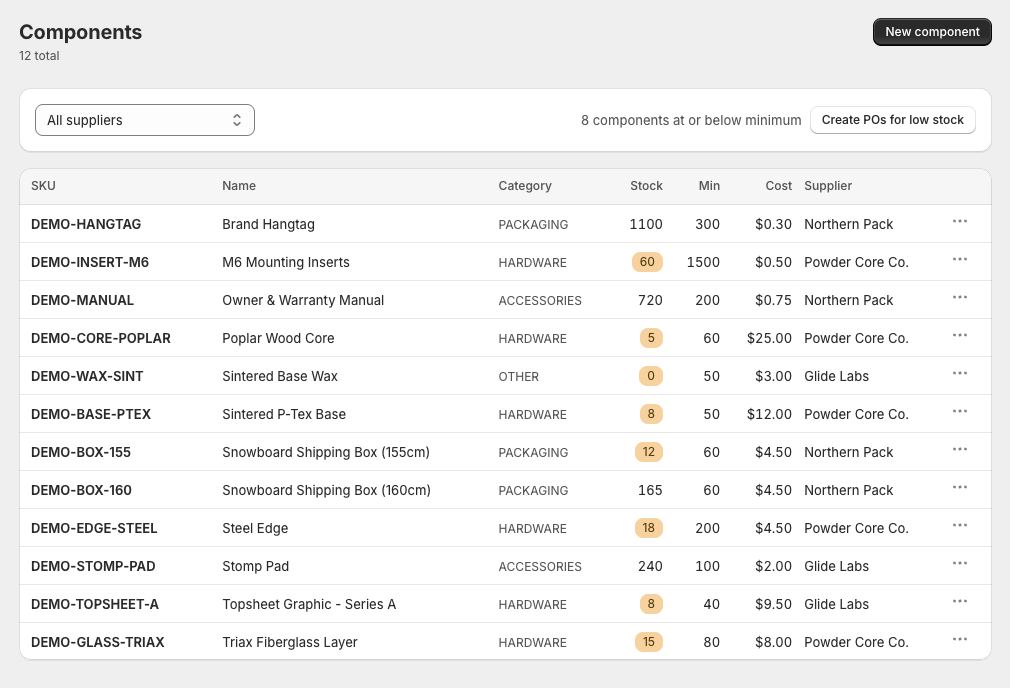Click the Sintered P-Tex Base name
The width and height of the screenshot is (1010, 688).
(284, 414)
